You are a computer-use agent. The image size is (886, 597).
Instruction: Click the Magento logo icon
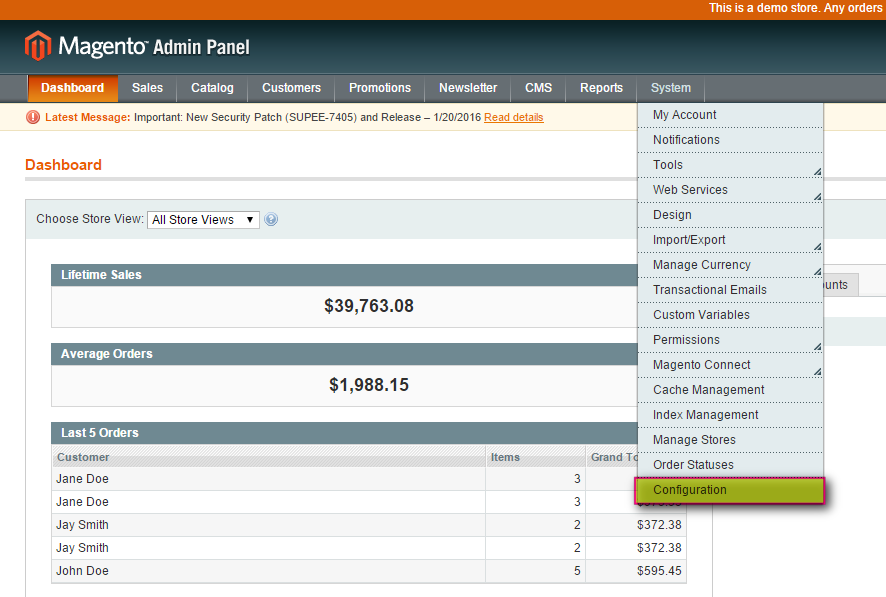(38, 46)
